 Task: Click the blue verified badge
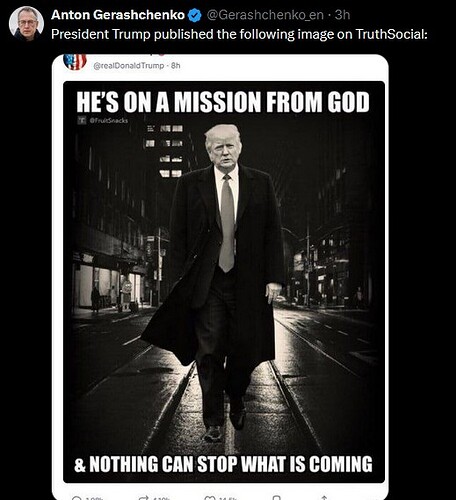(195, 15)
